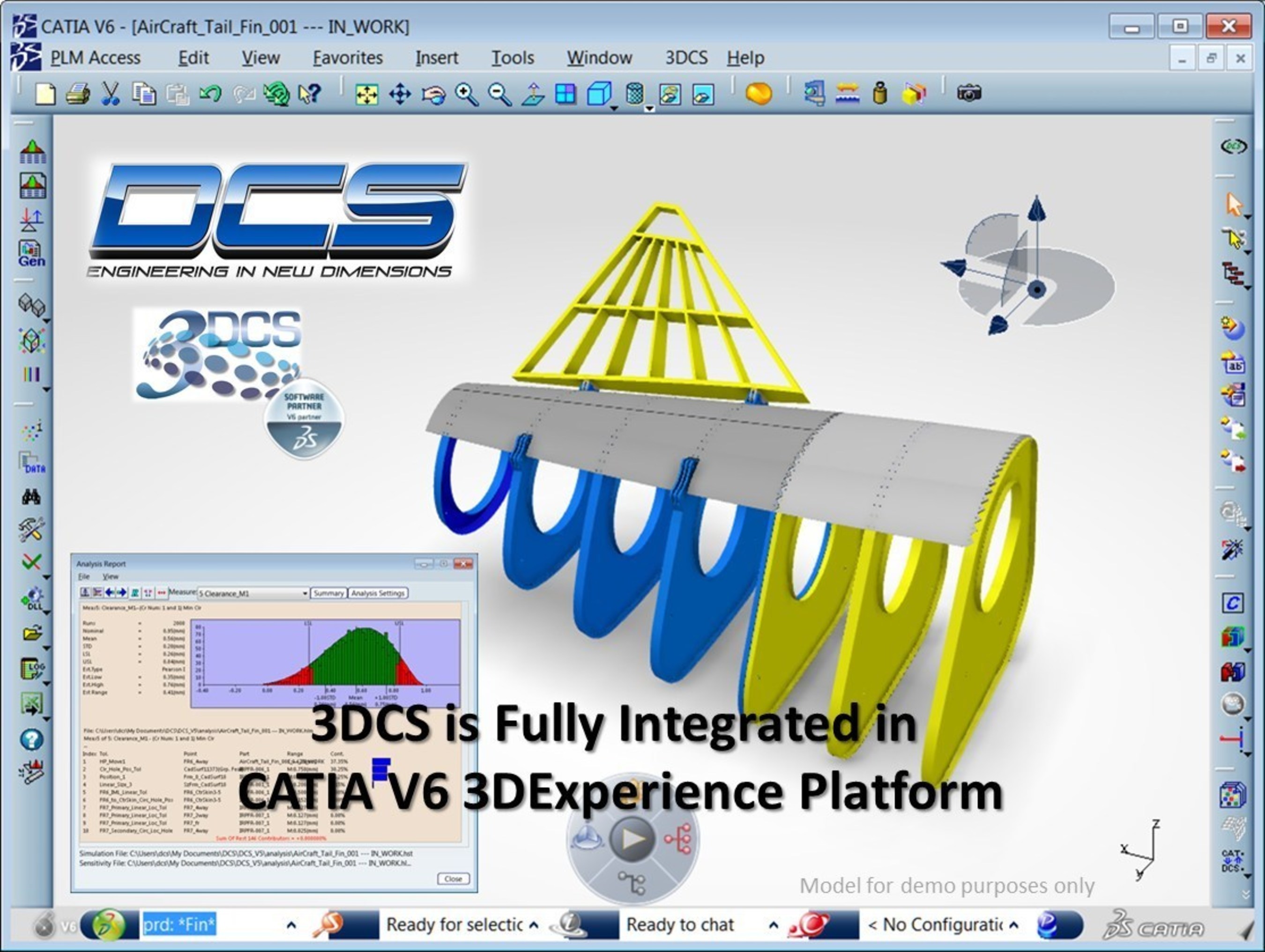Click the blue C icon on the right toolbar
This screenshot has width=1265, height=952.
coord(1232,603)
